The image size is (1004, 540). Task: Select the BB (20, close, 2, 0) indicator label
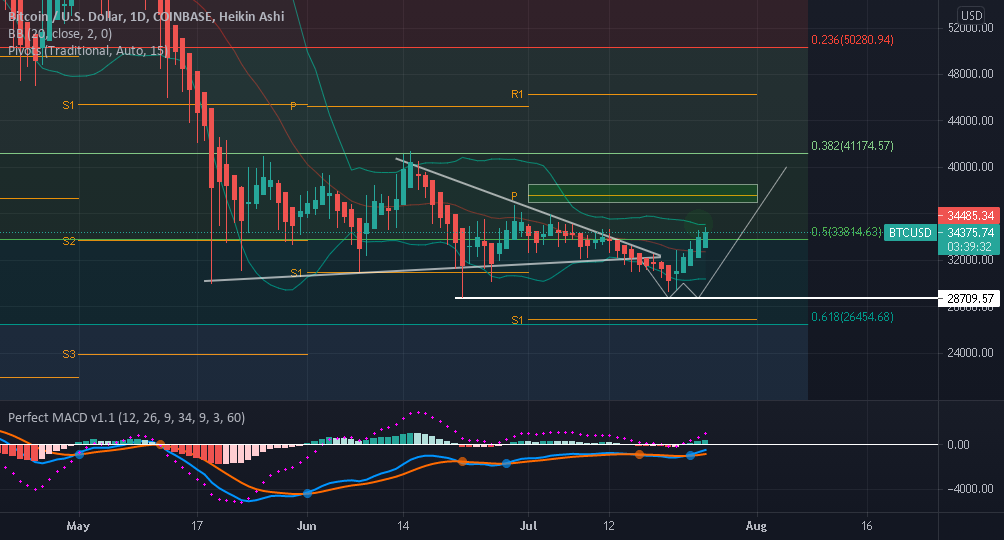[x=60, y=33]
